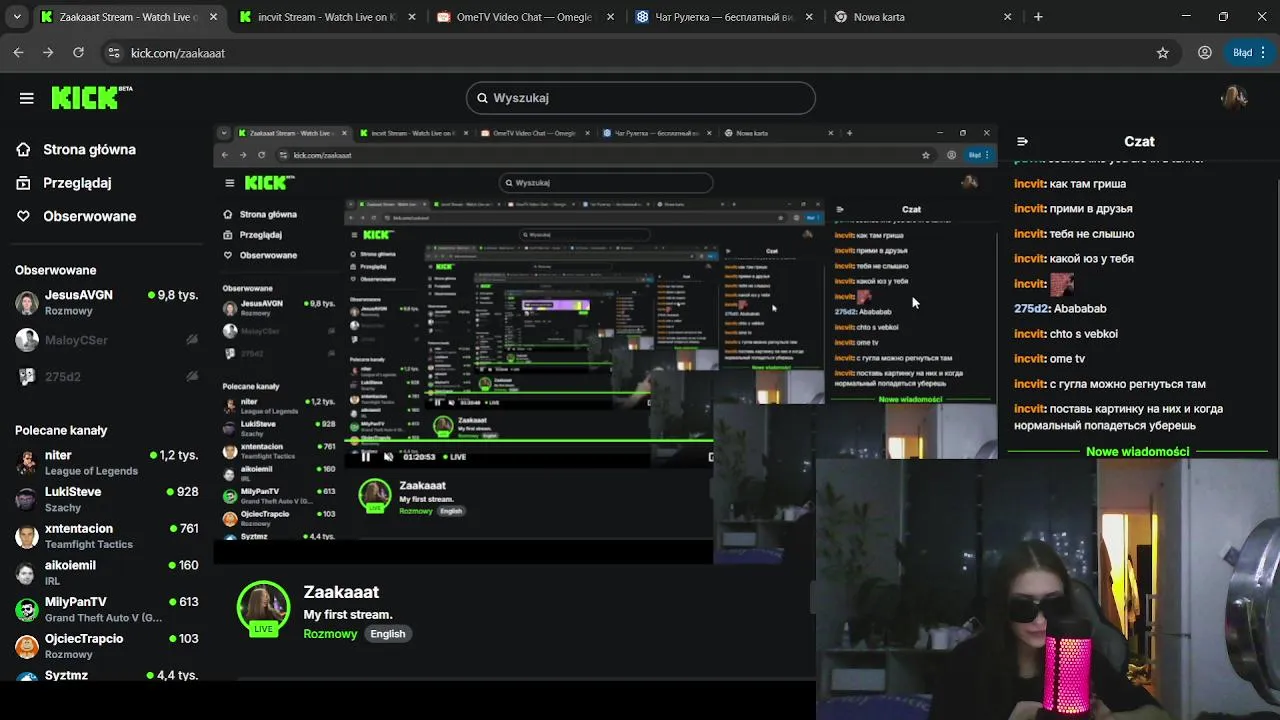
Task: Click the kick.com/zaakaaat address bar
Action: [x=640, y=53]
